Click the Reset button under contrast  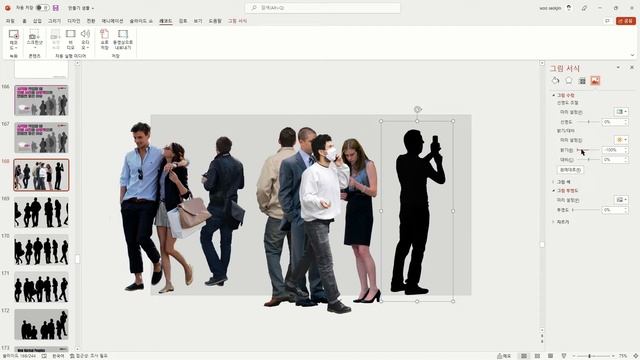(x=571, y=169)
